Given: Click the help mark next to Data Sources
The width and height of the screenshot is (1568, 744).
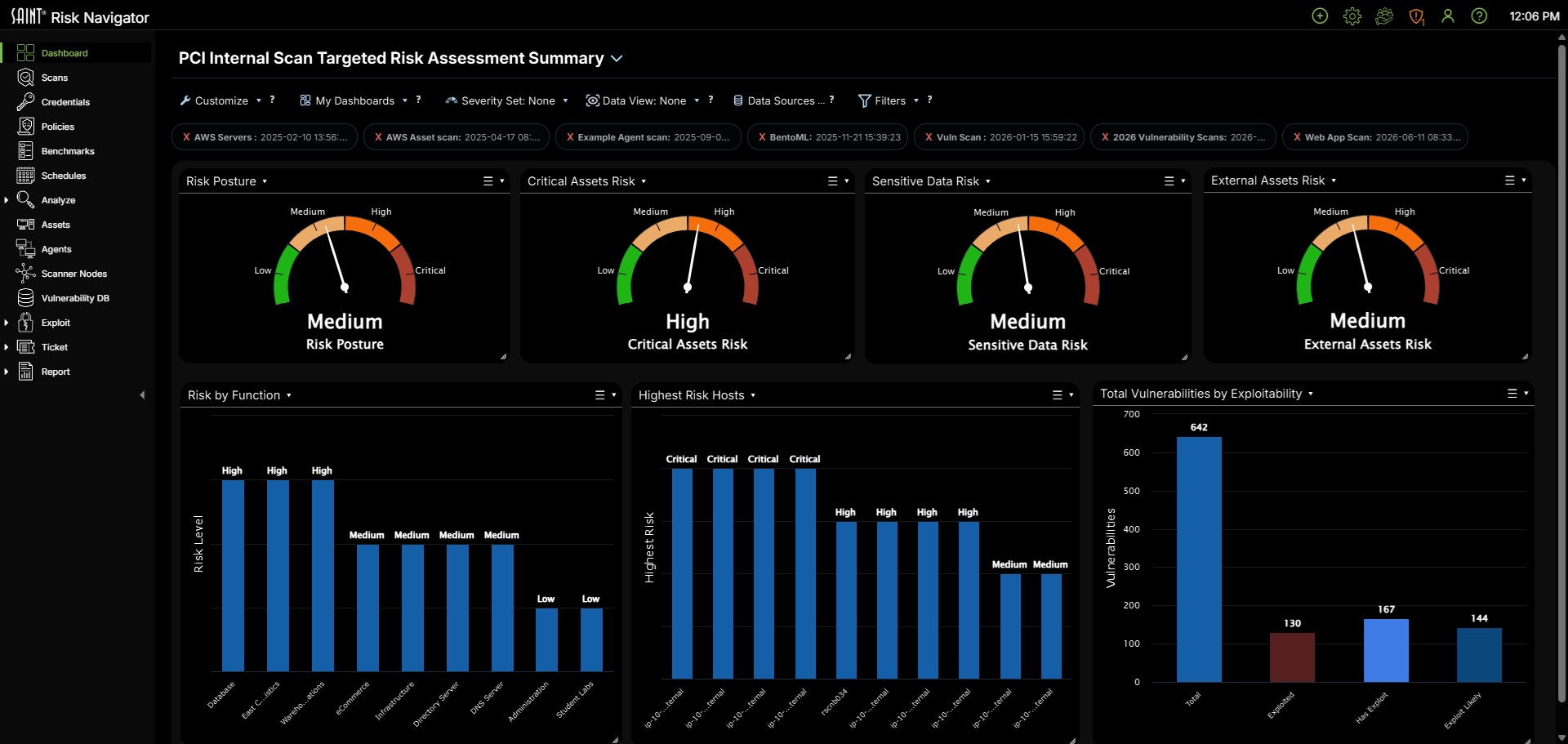Looking at the screenshot, I should [831, 100].
